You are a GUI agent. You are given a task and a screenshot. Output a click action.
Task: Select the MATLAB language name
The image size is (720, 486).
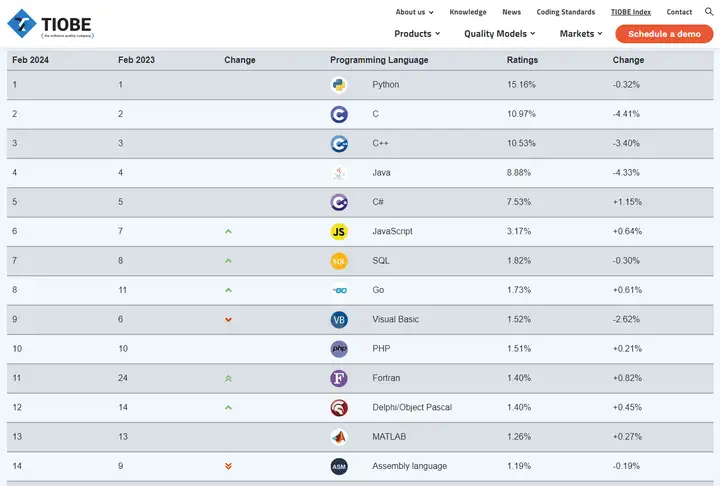[x=389, y=437]
